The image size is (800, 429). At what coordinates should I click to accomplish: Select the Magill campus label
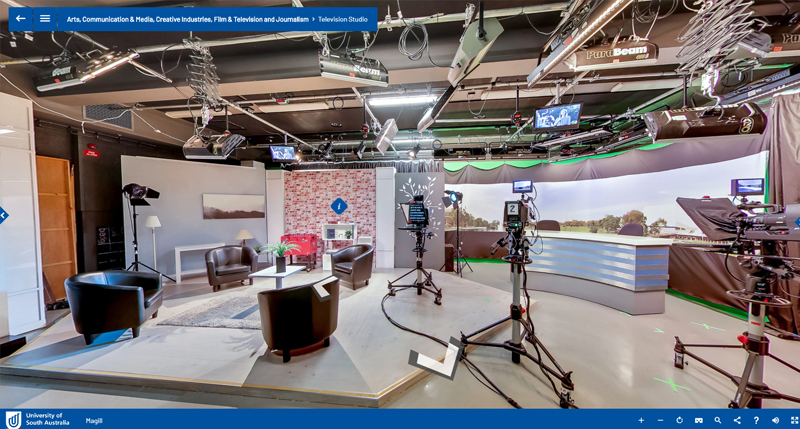click(x=94, y=421)
